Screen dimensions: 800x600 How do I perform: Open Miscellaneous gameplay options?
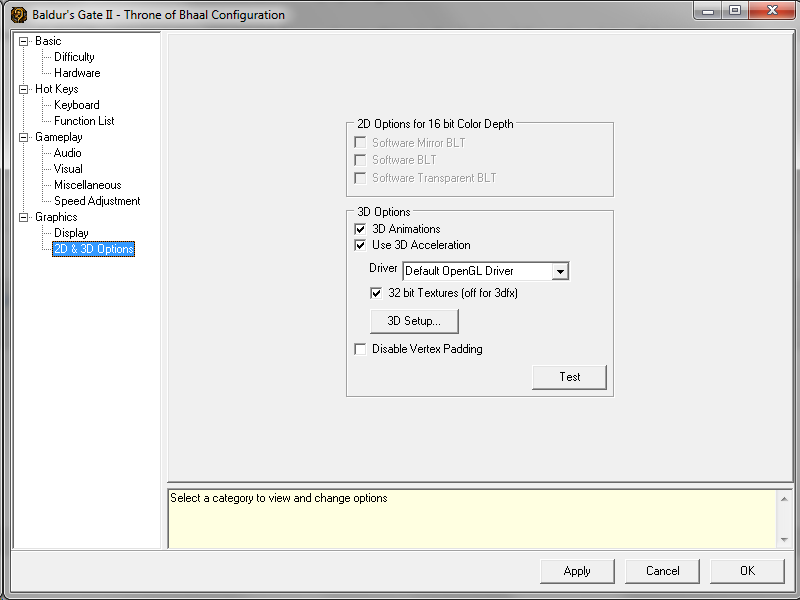click(x=88, y=185)
